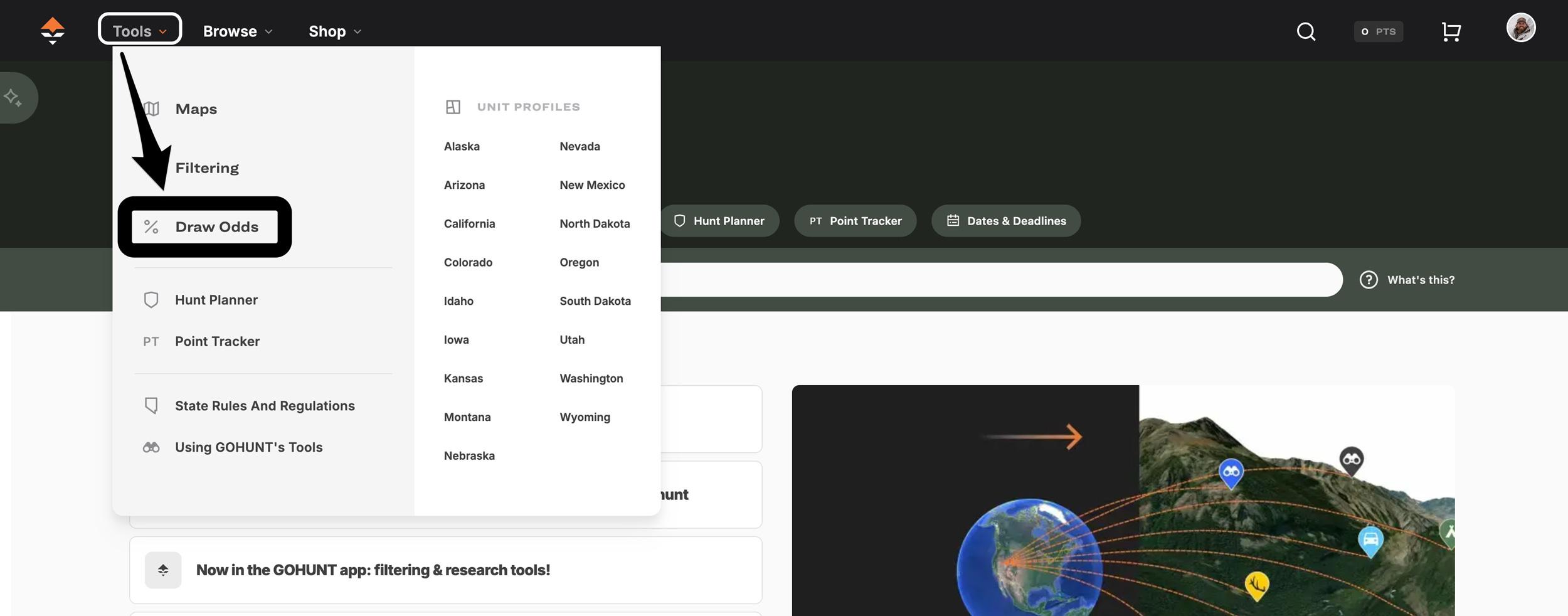This screenshot has height=616, width=1568.
Task: Expand the Shop dropdown
Action: [x=334, y=31]
